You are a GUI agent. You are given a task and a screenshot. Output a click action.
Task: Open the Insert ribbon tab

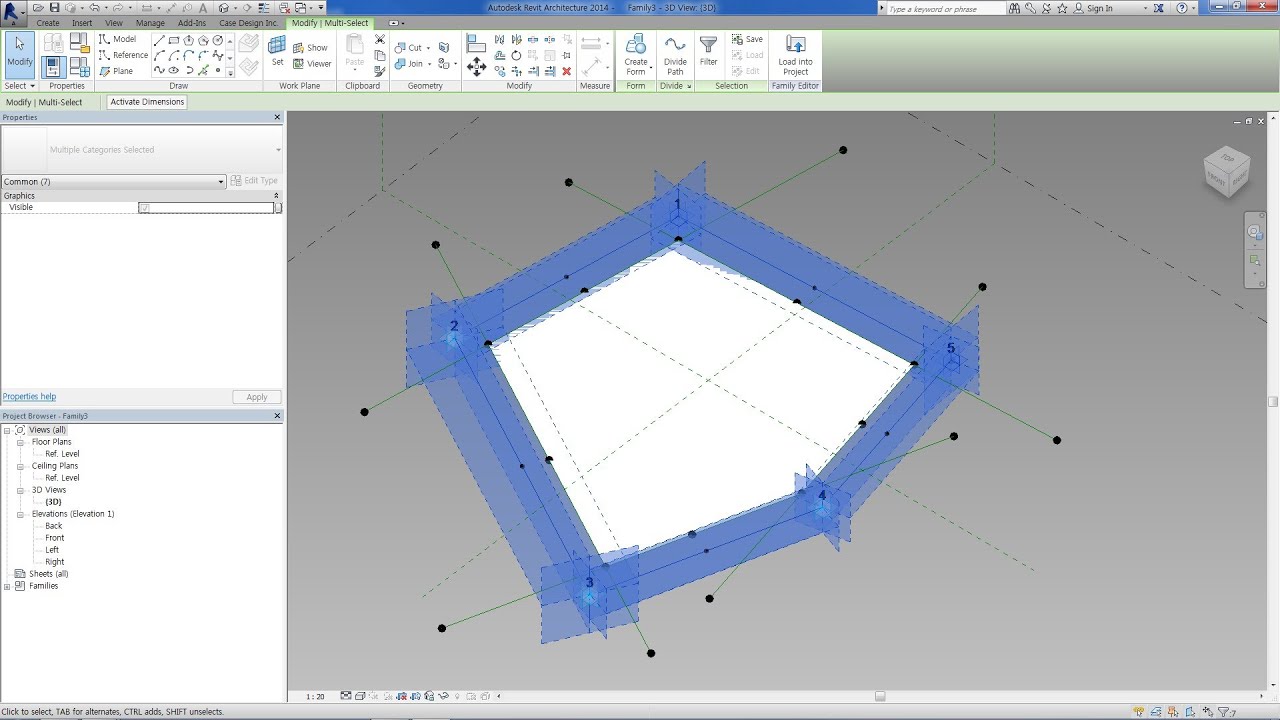pyautogui.click(x=82, y=23)
